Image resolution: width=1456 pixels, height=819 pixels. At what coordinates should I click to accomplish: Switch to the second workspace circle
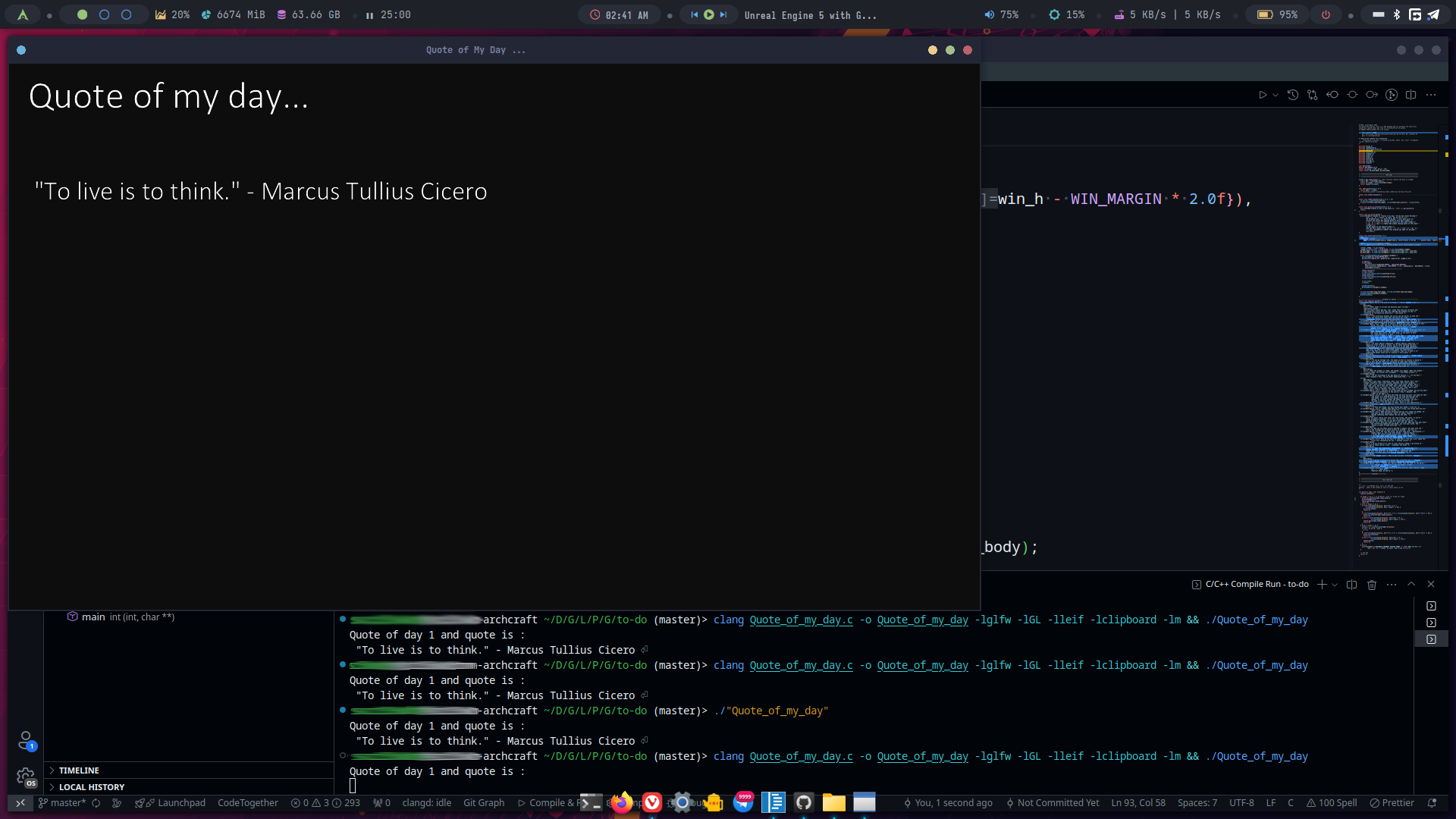pos(104,14)
